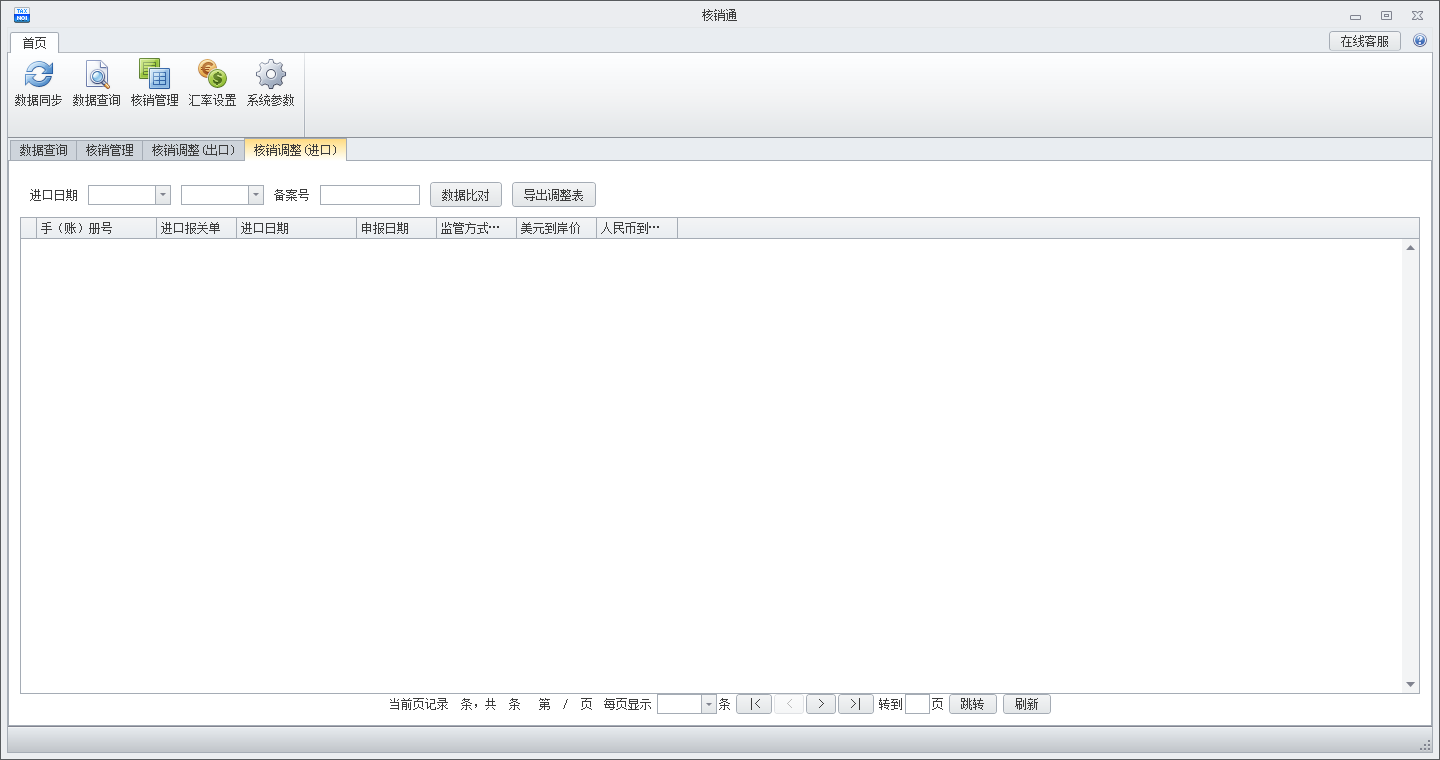
Task: Go to last page of records
Action: [x=856, y=704]
